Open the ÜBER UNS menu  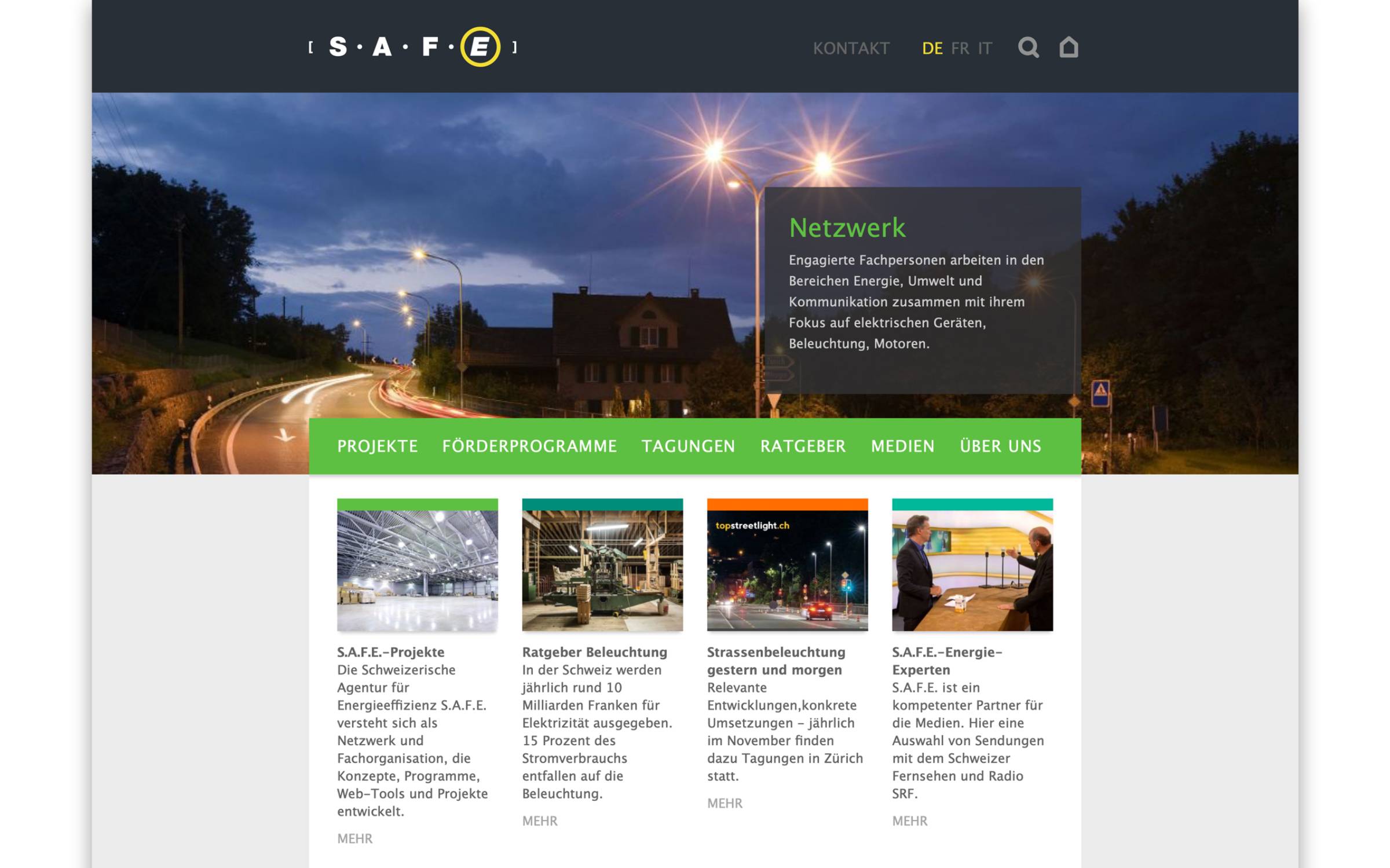point(1000,446)
